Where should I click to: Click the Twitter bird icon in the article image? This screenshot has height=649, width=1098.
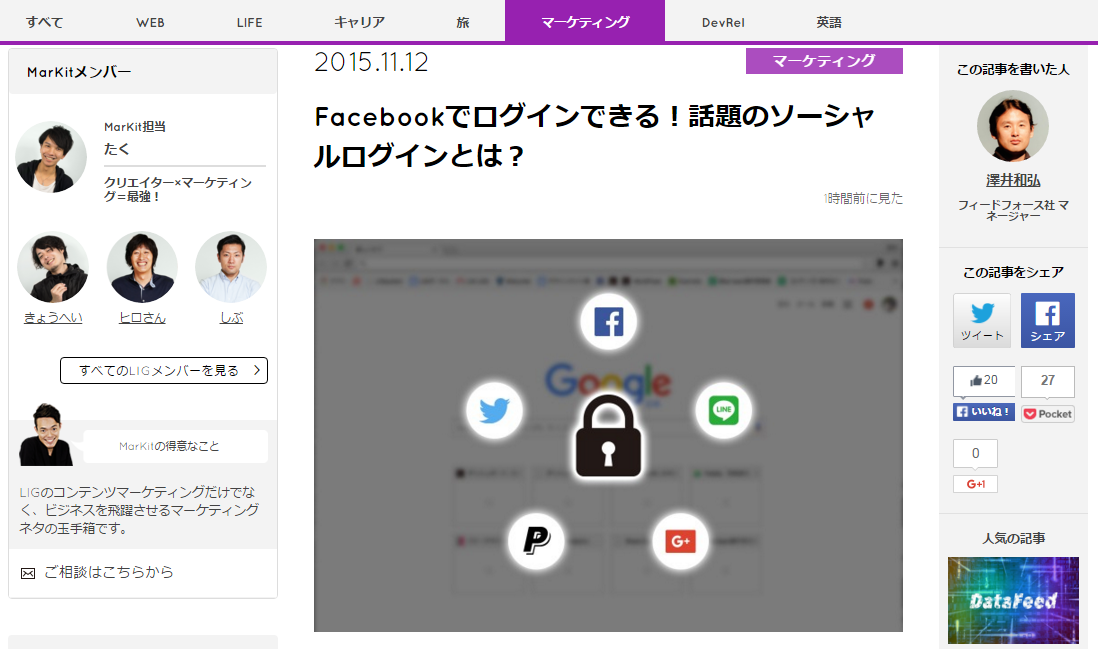point(494,410)
